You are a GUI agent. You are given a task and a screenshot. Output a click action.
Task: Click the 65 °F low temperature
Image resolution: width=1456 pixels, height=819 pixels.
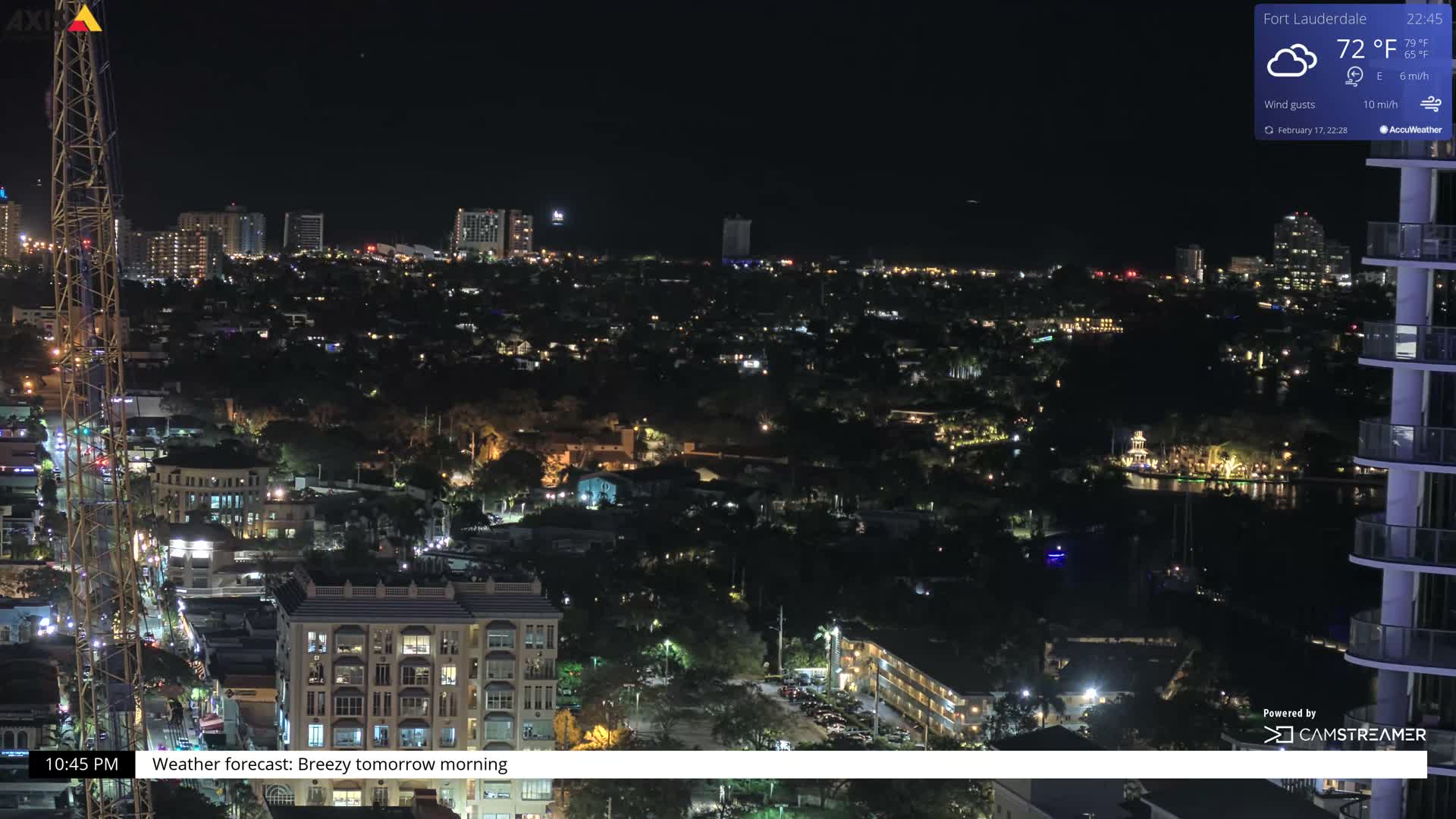coord(1416,55)
